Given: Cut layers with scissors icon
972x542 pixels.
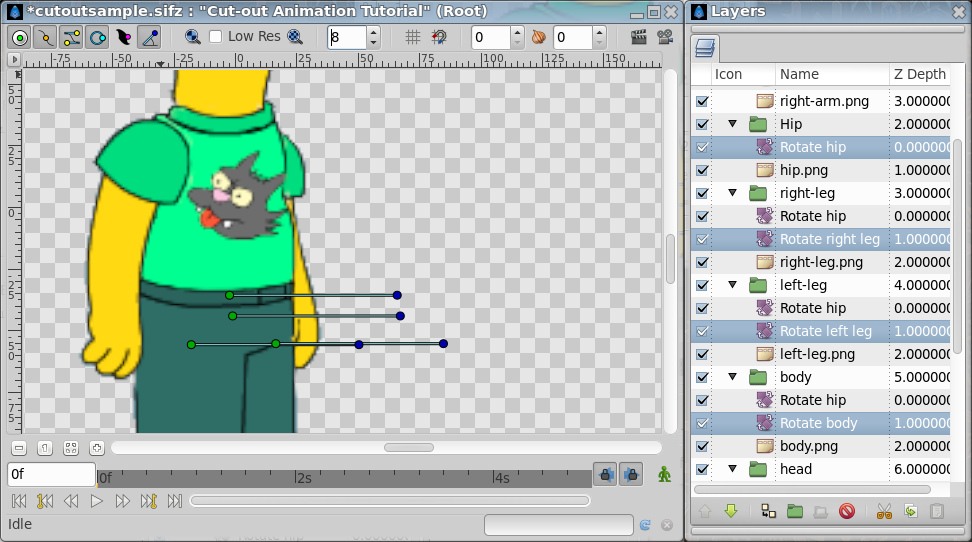Looking at the screenshot, I should [884, 511].
